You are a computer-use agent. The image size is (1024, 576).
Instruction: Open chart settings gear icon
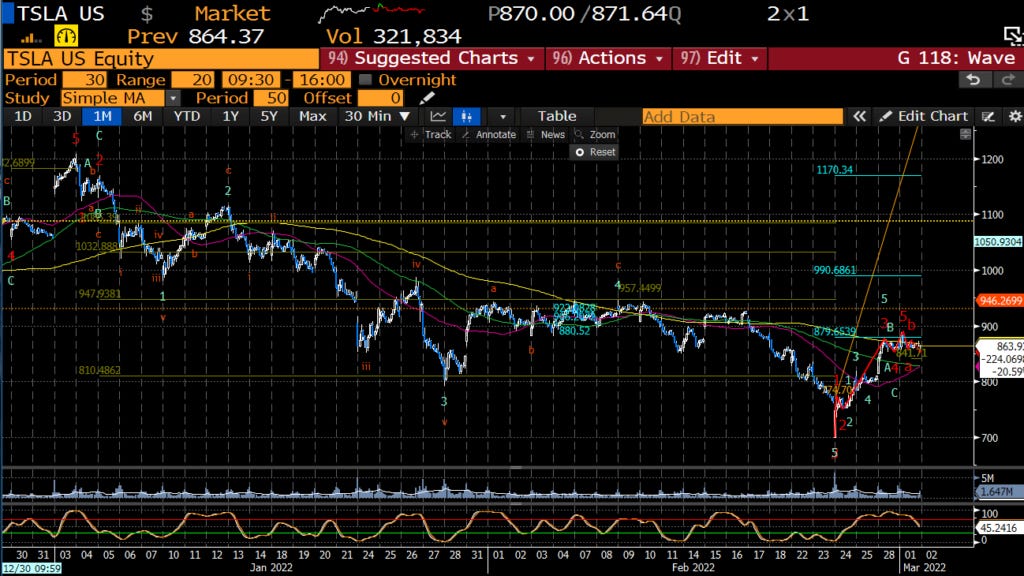click(x=1015, y=116)
